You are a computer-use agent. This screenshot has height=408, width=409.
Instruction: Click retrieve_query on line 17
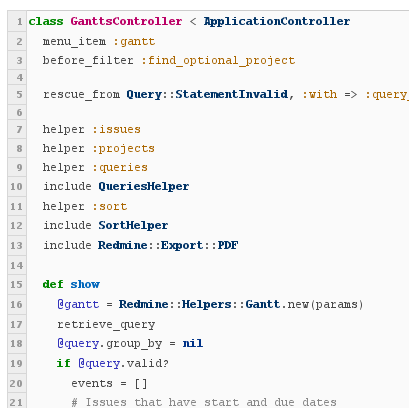click(106, 325)
